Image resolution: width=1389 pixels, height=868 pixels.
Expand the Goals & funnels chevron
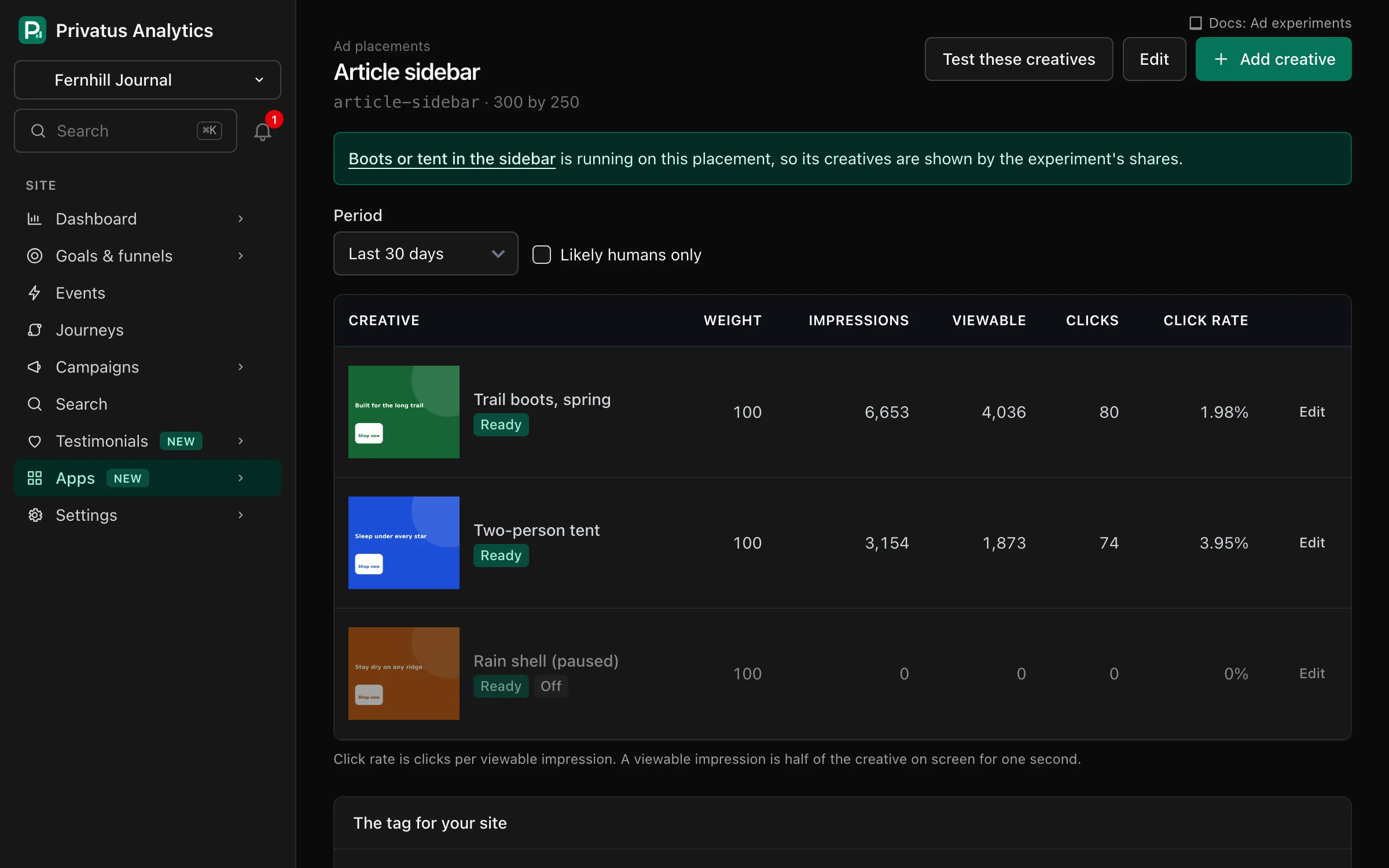[241, 256]
